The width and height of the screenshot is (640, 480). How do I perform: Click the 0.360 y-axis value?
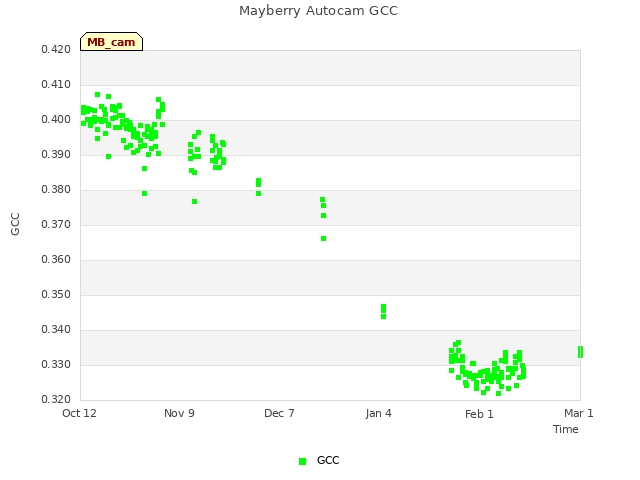[56, 260]
